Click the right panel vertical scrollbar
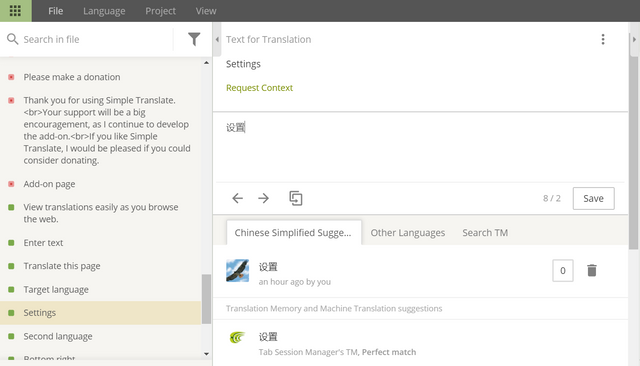 [633, 153]
